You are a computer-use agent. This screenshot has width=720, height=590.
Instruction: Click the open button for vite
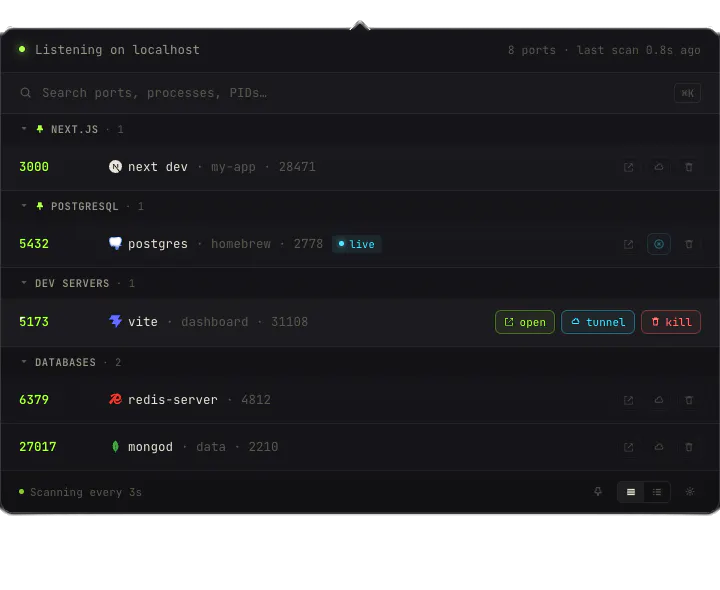525,322
